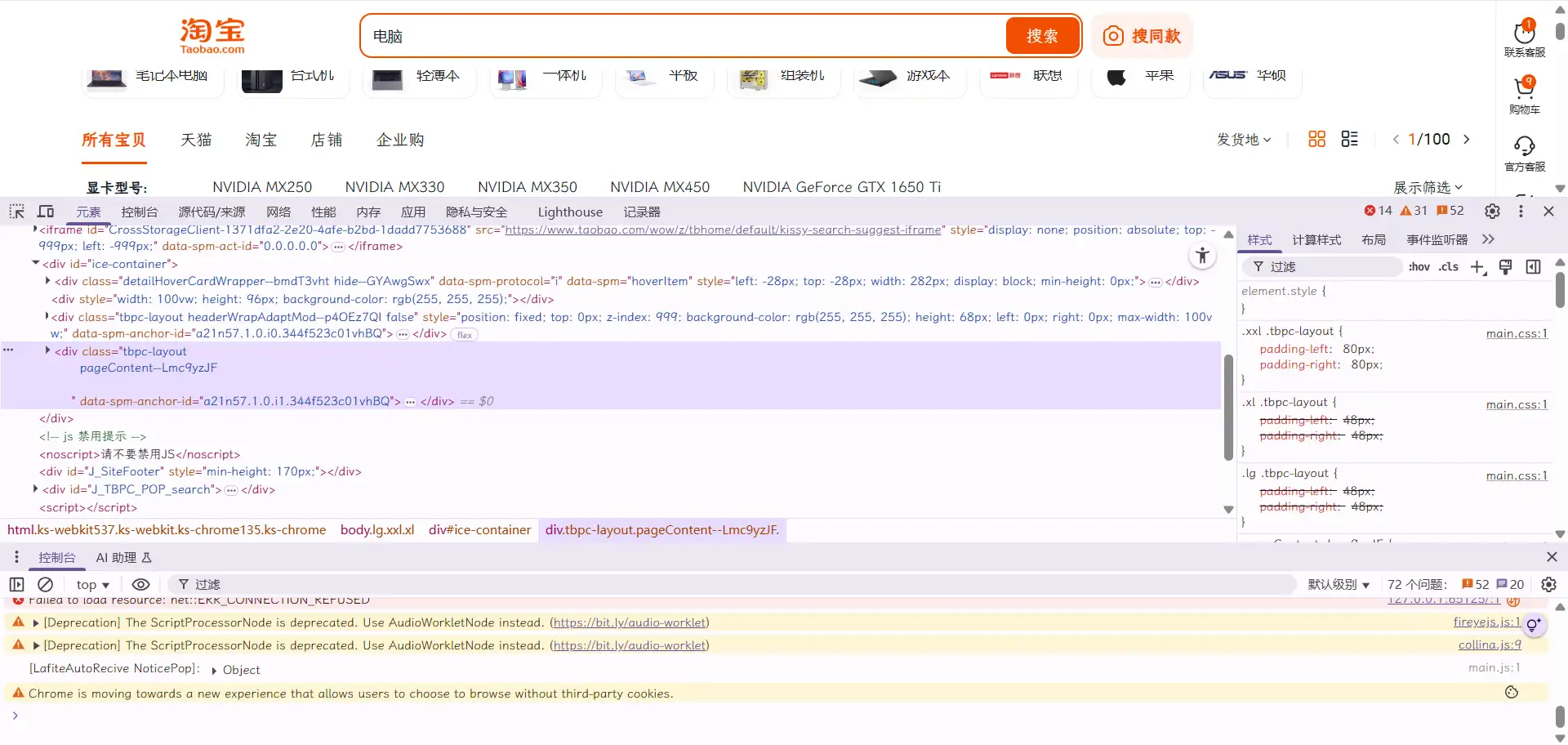Close the DevTools panel
1568x745 pixels.
(x=1548, y=211)
